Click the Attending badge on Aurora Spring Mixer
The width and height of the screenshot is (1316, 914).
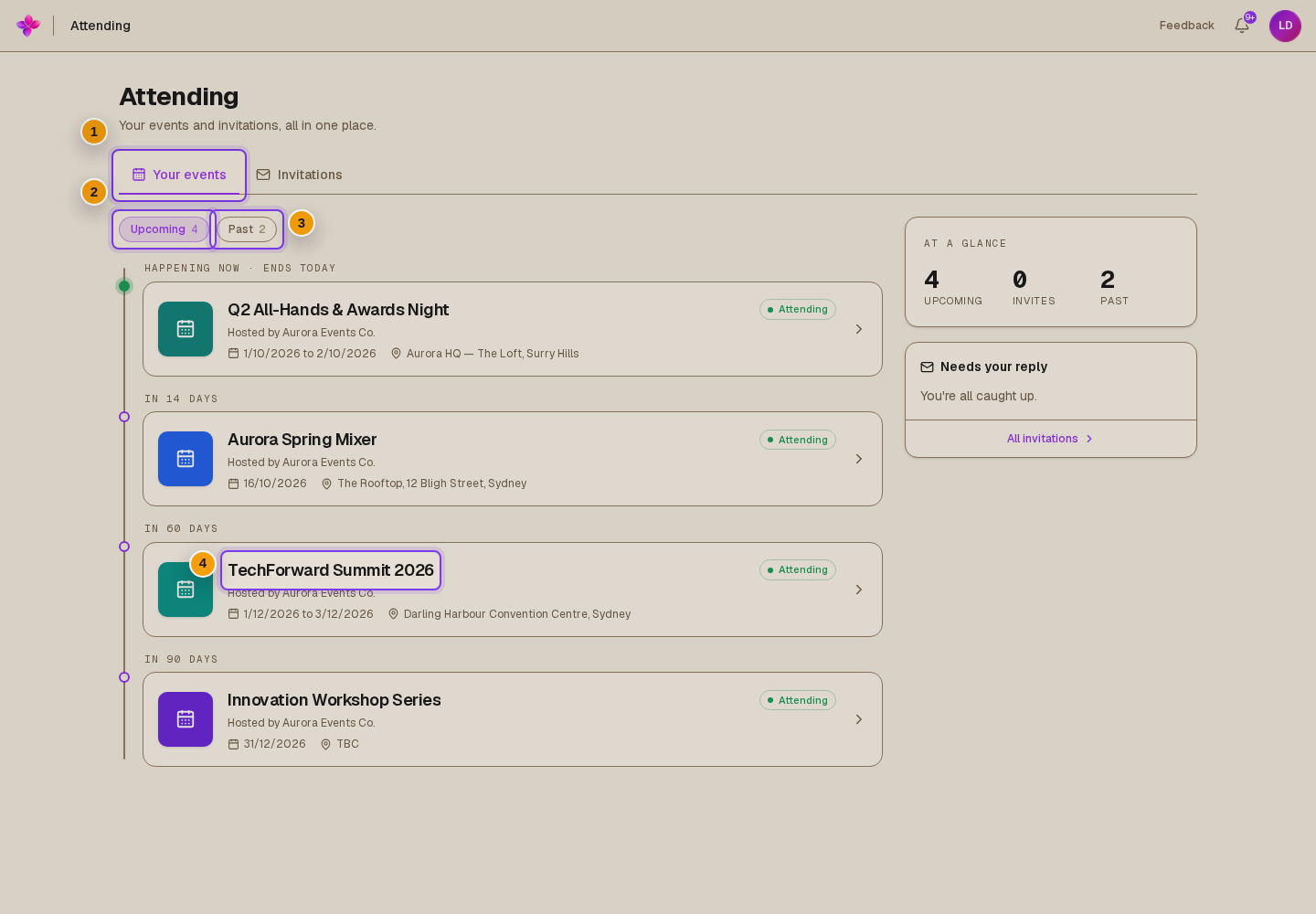pyautogui.click(x=798, y=440)
